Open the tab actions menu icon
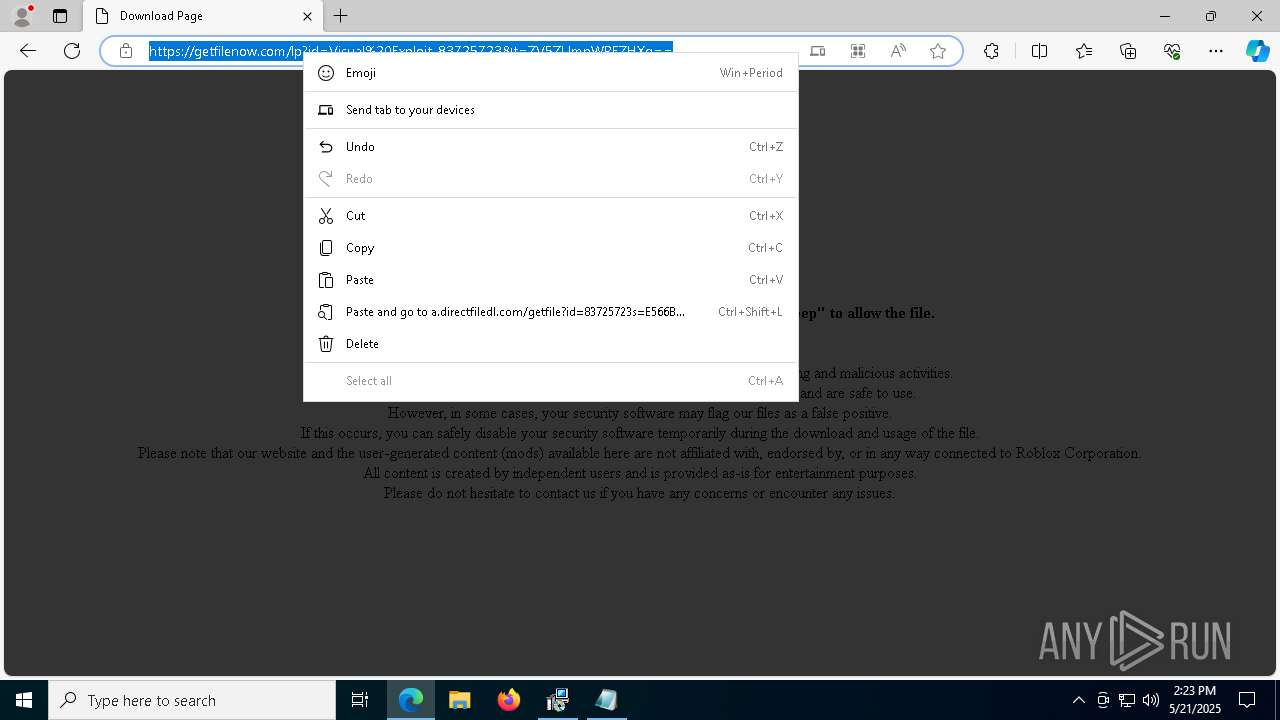1280x720 pixels. (x=60, y=16)
